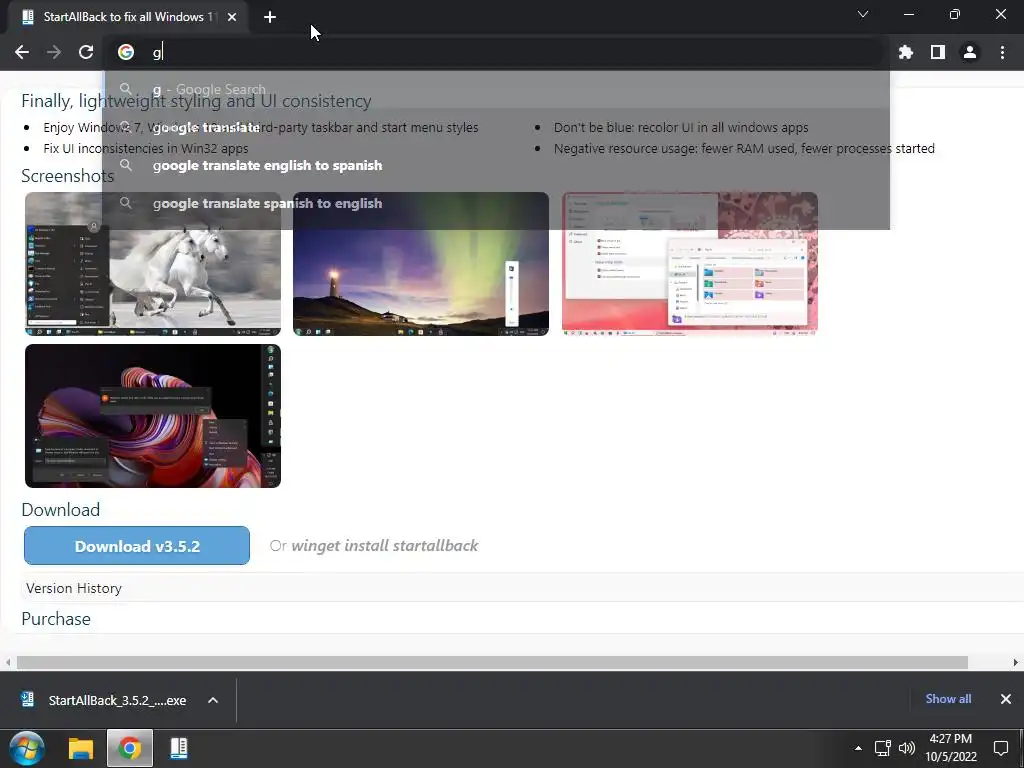The height and width of the screenshot is (768, 1024).
Task: Click the volume speaker tray icon
Action: [906, 748]
